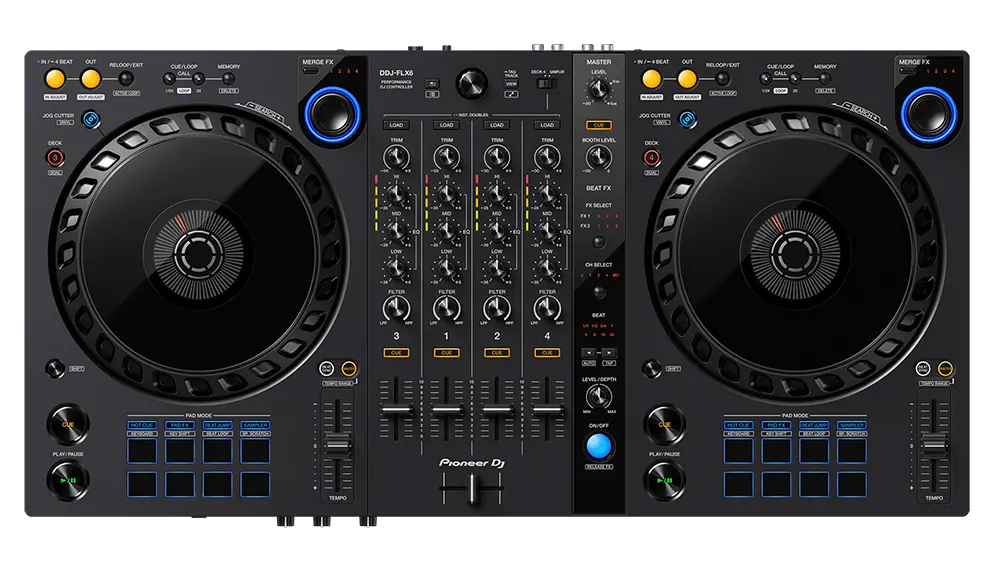Click the browse rotary selector knob
The width and height of the screenshot is (1000, 569).
(x=471, y=84)
